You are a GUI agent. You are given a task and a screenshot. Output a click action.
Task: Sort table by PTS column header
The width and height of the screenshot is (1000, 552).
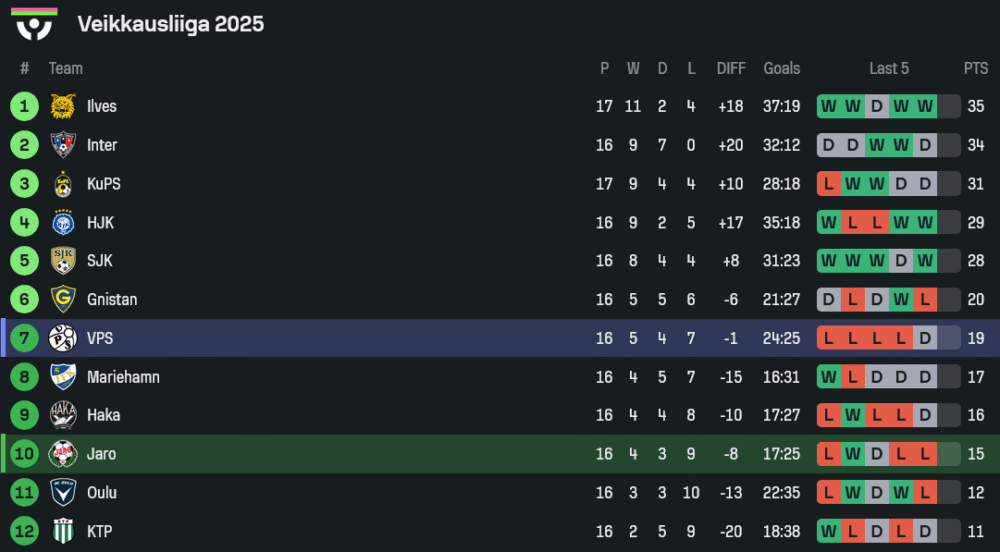click(x=975, y=69)
